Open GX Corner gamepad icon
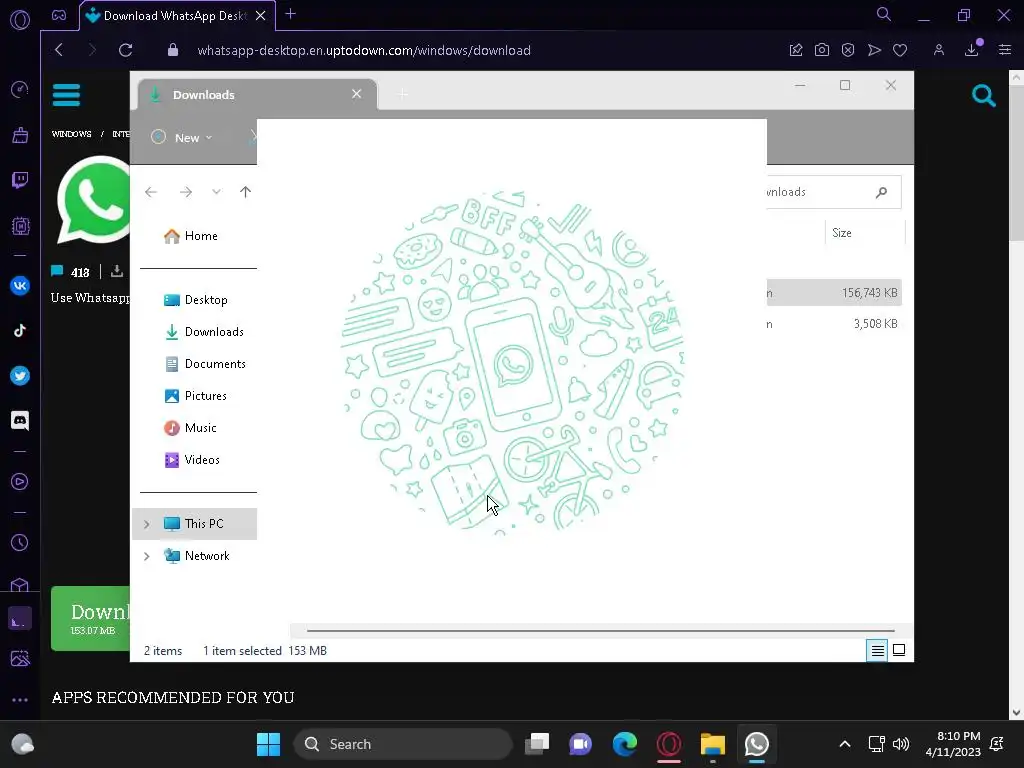1024x768 pixels. [x=59, y=15]
